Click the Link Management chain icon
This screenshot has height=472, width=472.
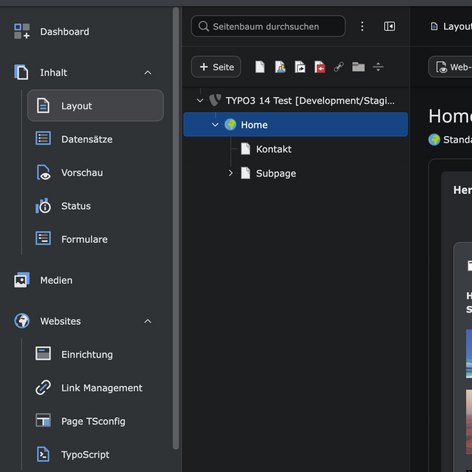click(43, 387)
